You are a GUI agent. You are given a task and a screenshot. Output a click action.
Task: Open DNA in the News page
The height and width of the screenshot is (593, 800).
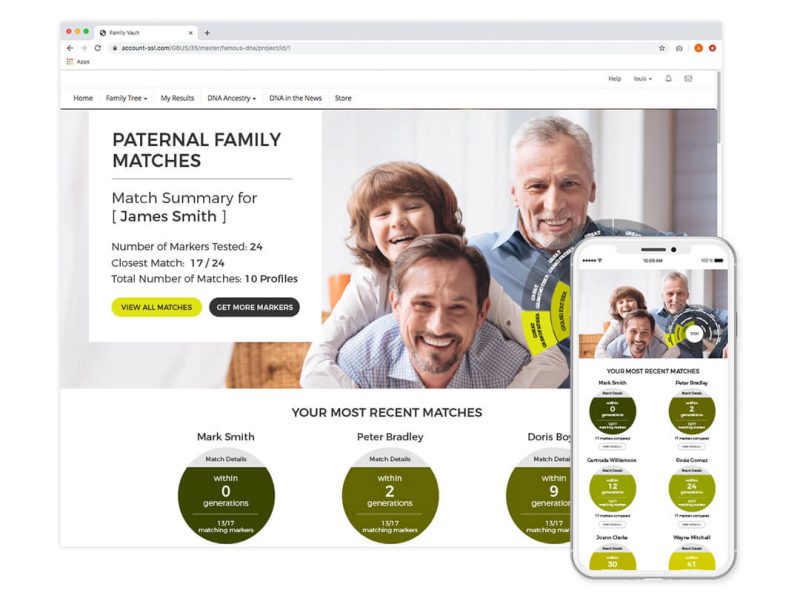tap(295, 98)
